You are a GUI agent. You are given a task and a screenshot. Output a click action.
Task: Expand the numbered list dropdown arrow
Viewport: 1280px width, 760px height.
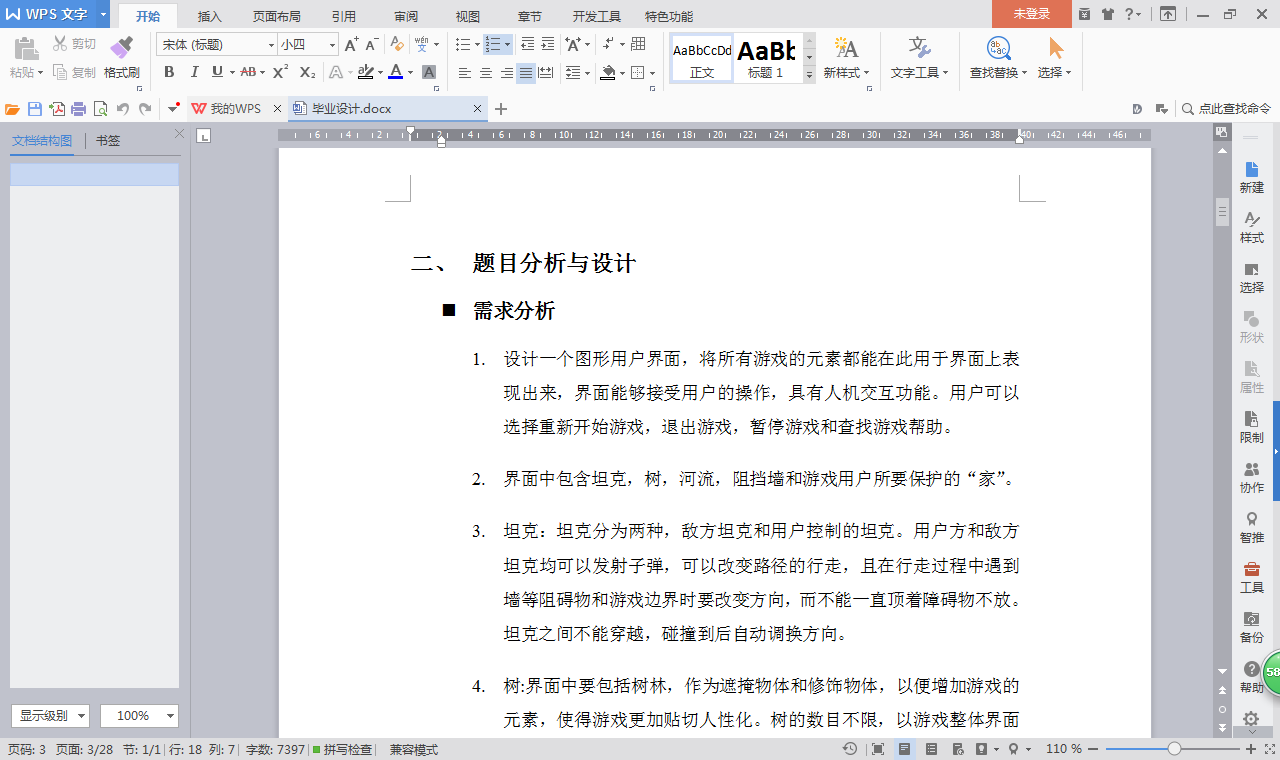(x=508, y=44)
